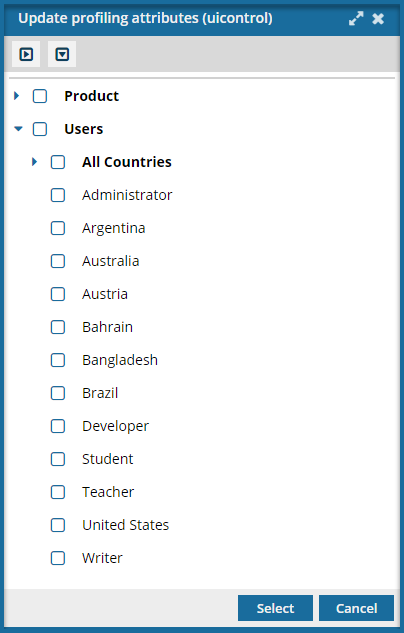Tick the Bangladesh checkbox

(58, 360)
